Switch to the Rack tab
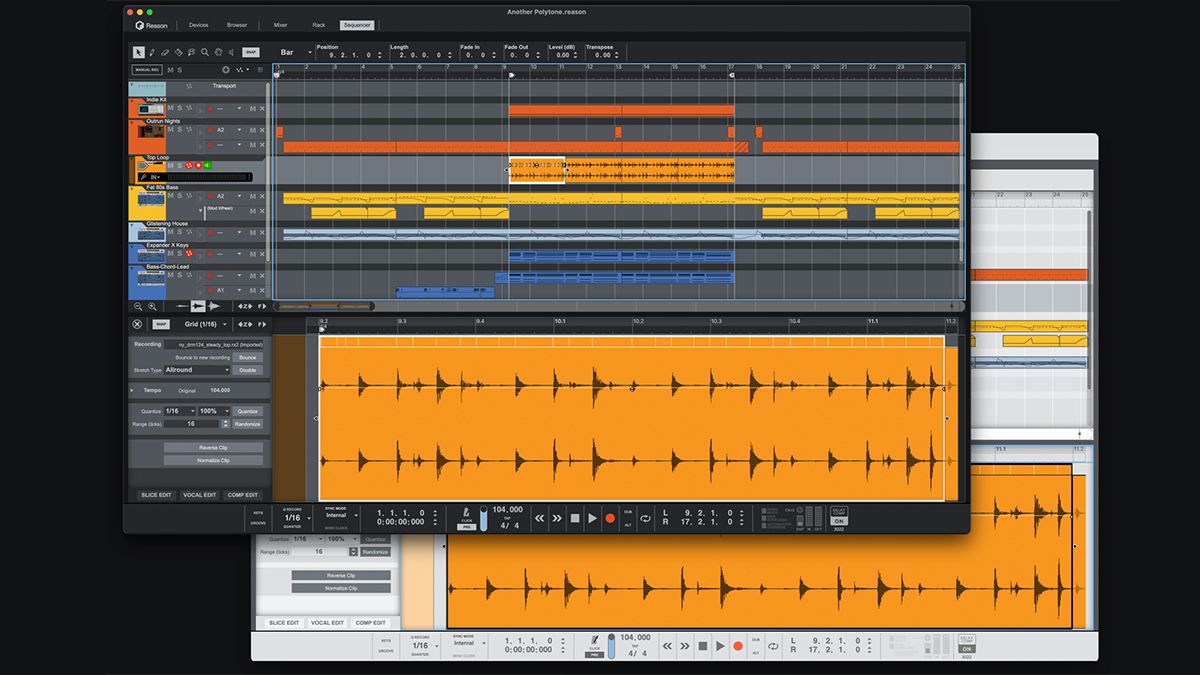This screenshot has height=675, width=1200. 318,25
